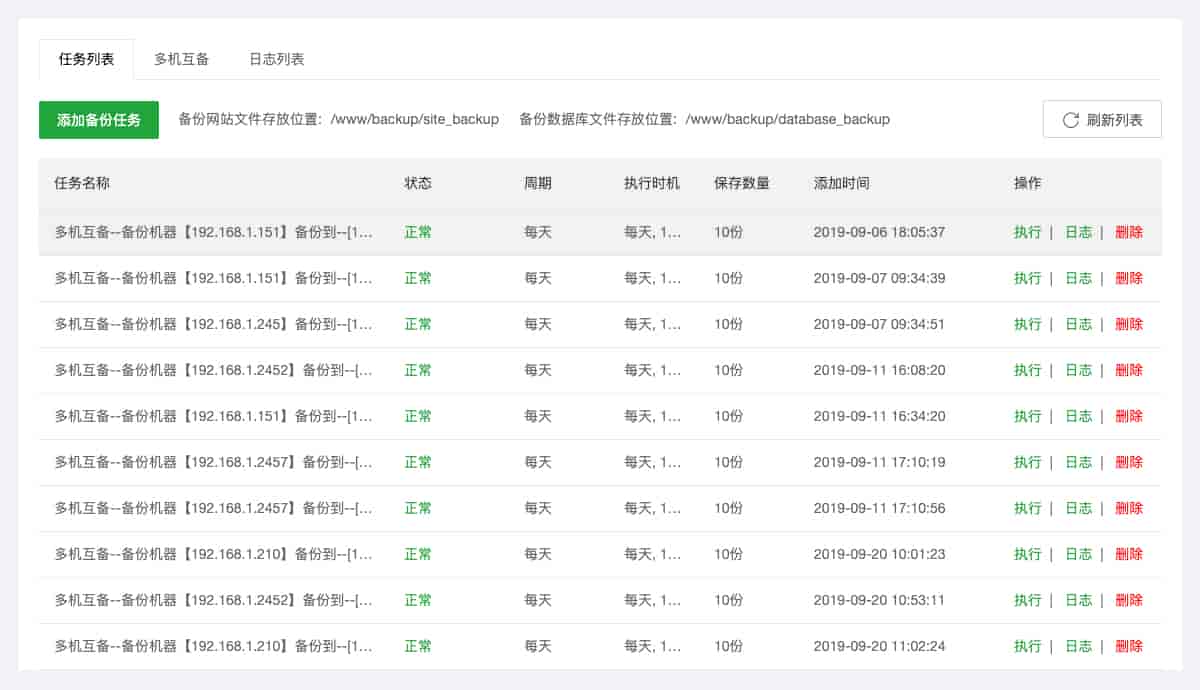The image size is (1200, 690).
Task: Switch to the 多机互备 tab
Action: [182, 59]
